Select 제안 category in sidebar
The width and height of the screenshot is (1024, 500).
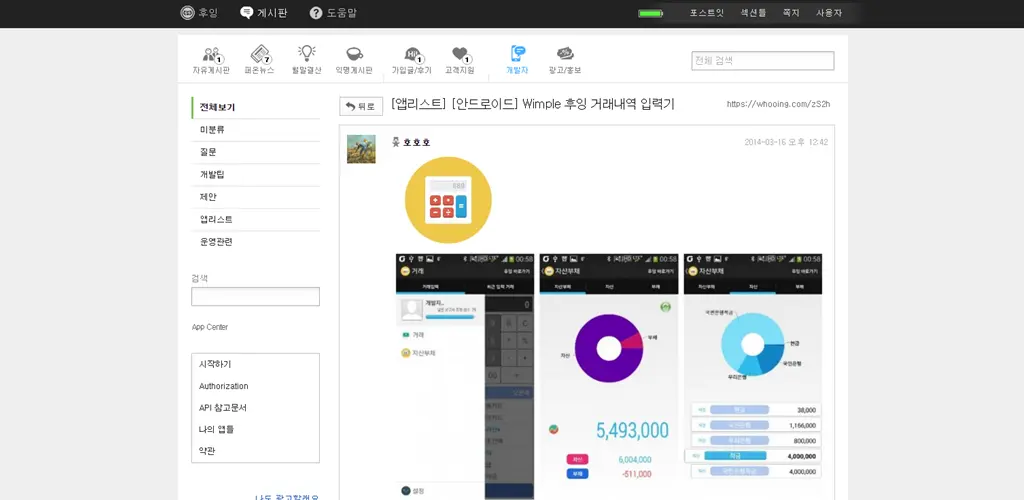coord(256,197)
